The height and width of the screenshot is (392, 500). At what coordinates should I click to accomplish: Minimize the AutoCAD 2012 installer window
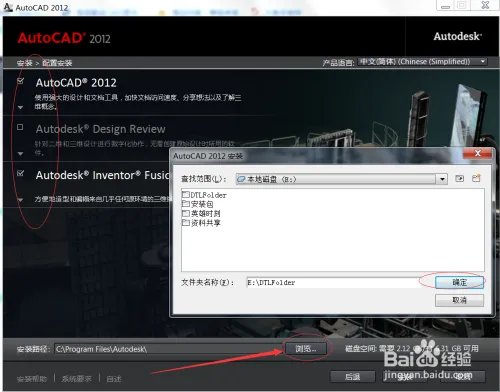point(446,6)
